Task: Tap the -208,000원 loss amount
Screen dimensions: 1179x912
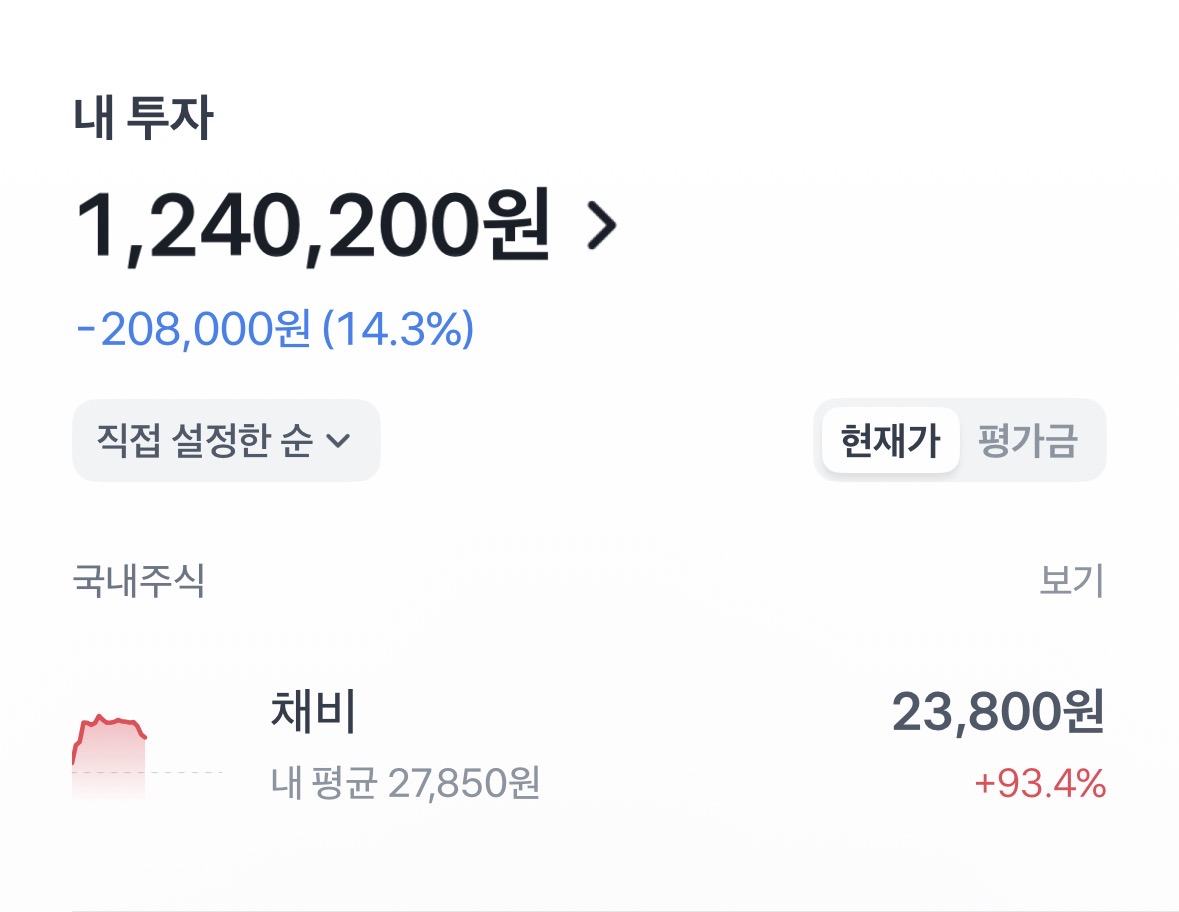Action: pos(194,330)
